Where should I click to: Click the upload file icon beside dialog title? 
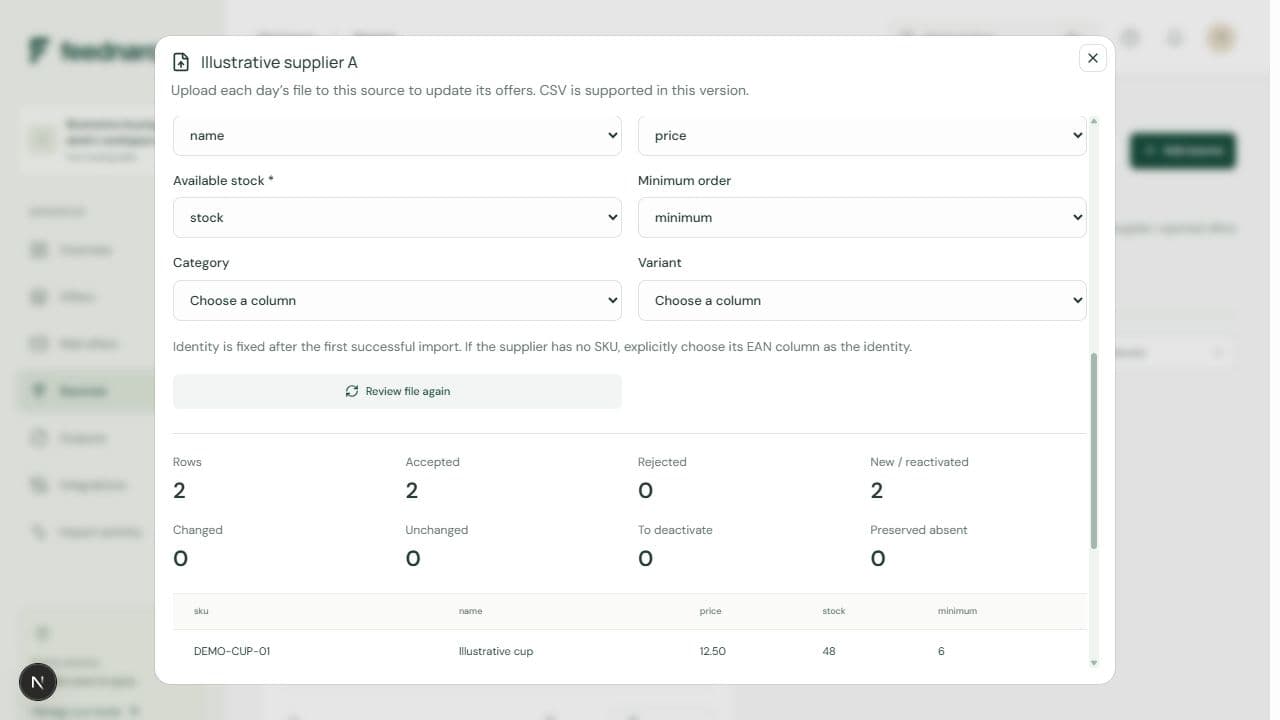(181, 62)
